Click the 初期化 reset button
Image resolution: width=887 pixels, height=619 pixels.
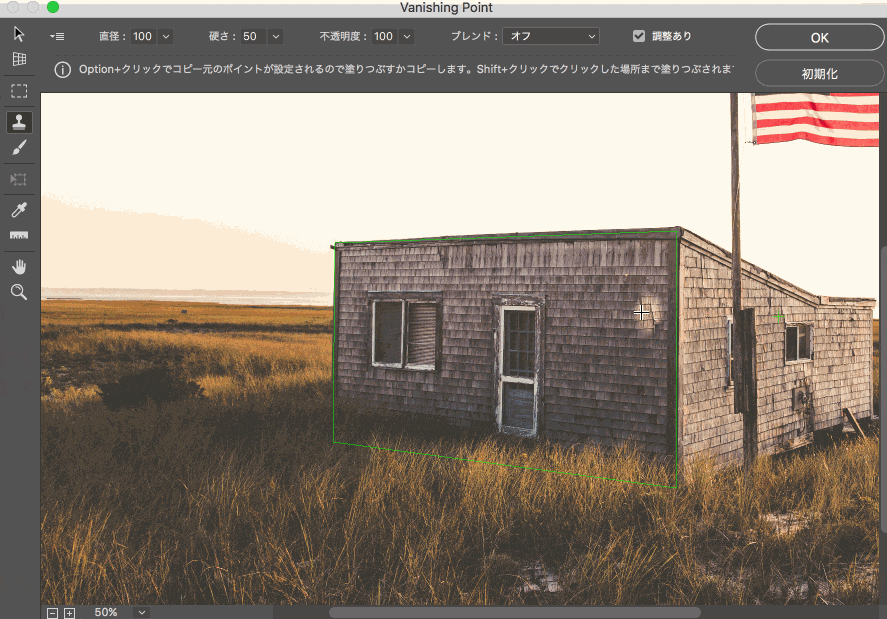[819, 74]
